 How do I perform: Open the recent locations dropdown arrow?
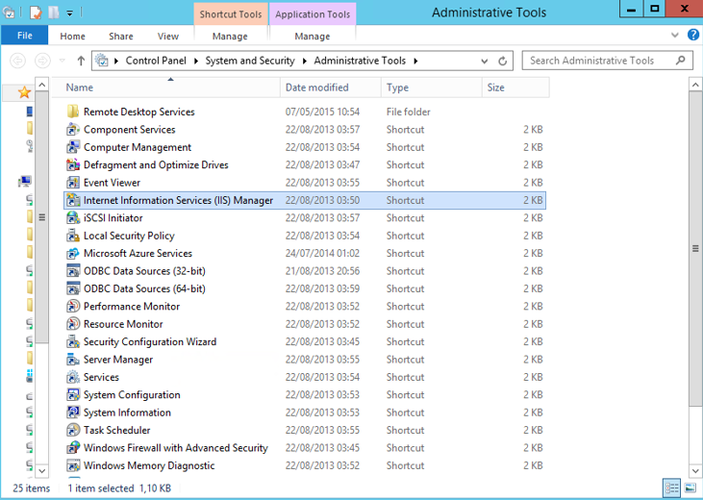[62, 61]
